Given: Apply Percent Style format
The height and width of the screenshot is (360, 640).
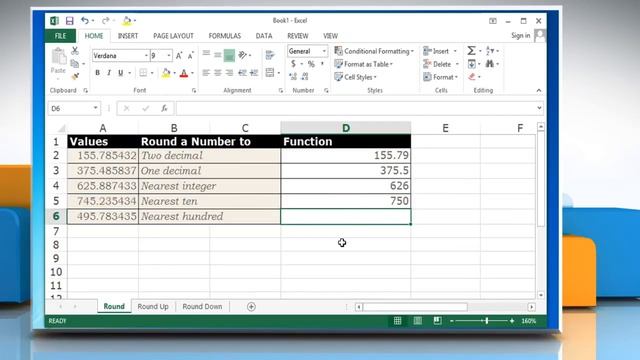Looking at the screenshot, I should 311,64.
